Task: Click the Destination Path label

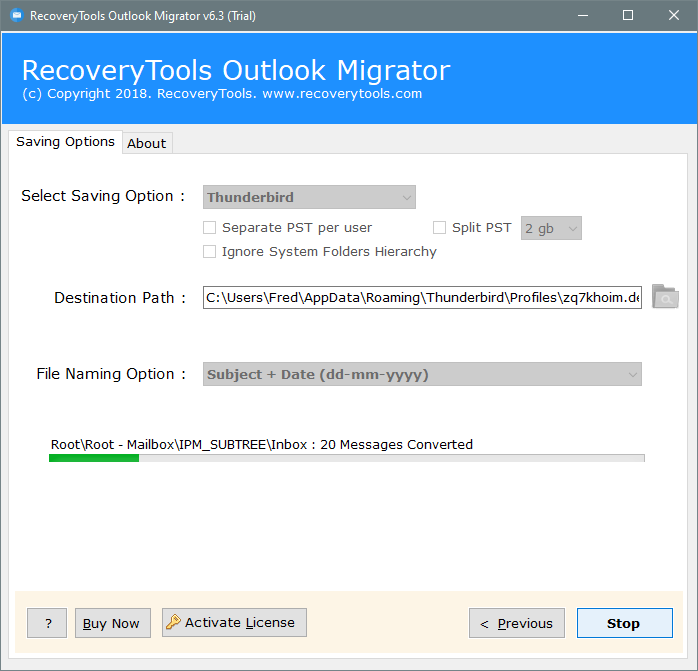Action: click(120, 297)
